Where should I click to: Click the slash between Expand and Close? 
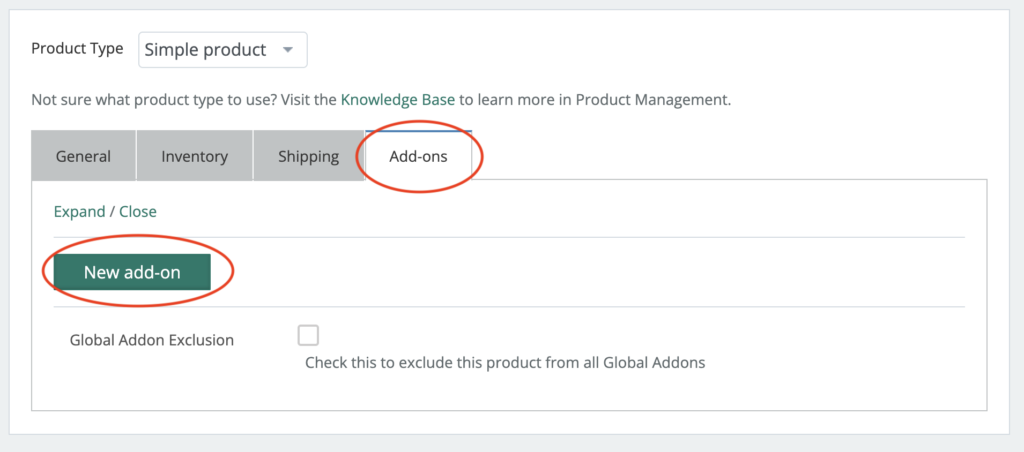(x=112, y=211)
